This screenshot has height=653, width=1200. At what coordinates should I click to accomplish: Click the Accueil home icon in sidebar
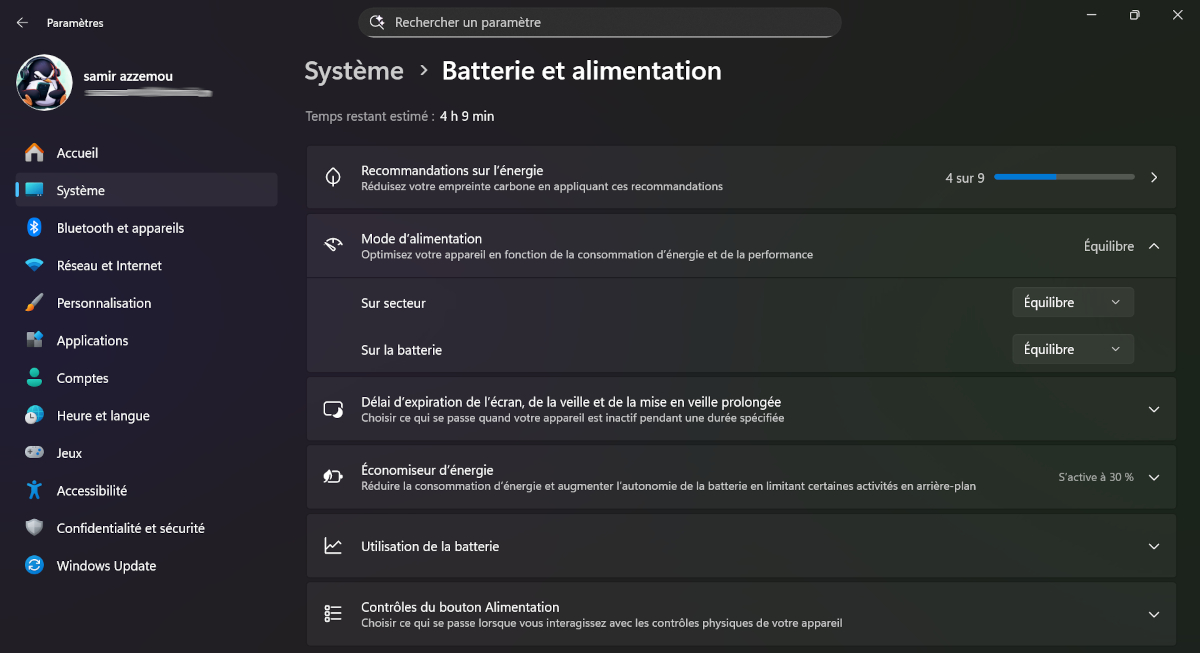point(34,153)
